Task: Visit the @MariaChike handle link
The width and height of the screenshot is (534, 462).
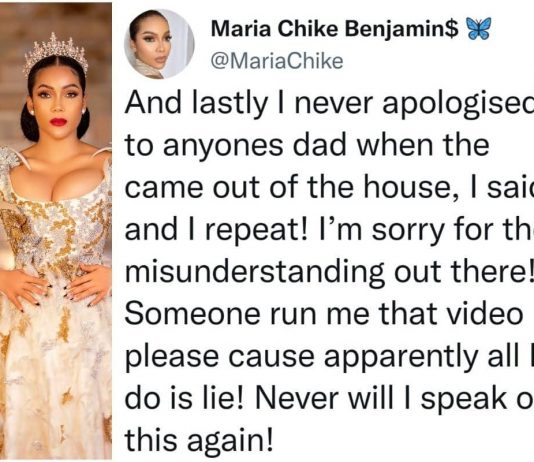Action: tap(277, 61)
